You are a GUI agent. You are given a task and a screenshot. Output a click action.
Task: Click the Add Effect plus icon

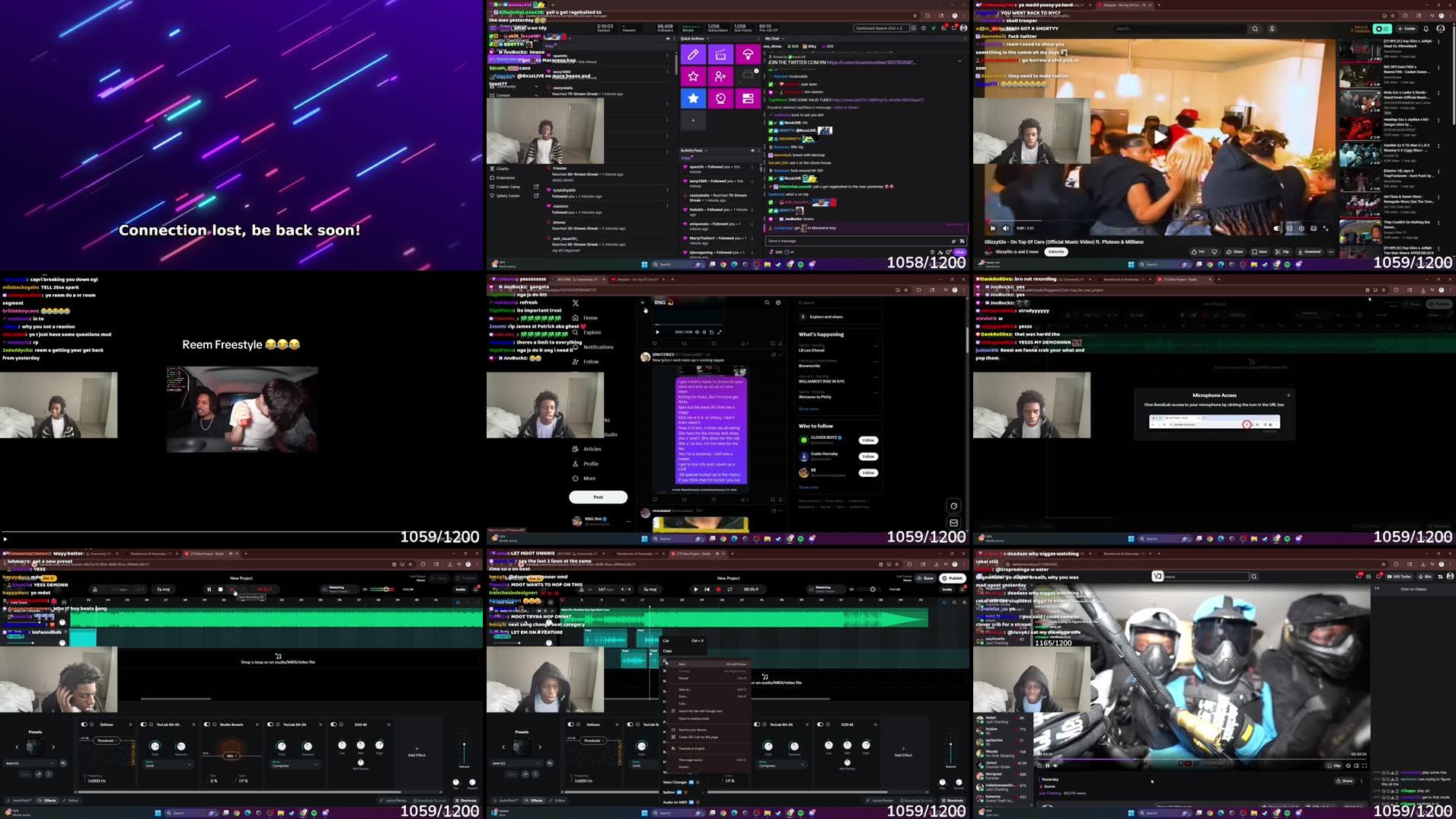point(417,749)
